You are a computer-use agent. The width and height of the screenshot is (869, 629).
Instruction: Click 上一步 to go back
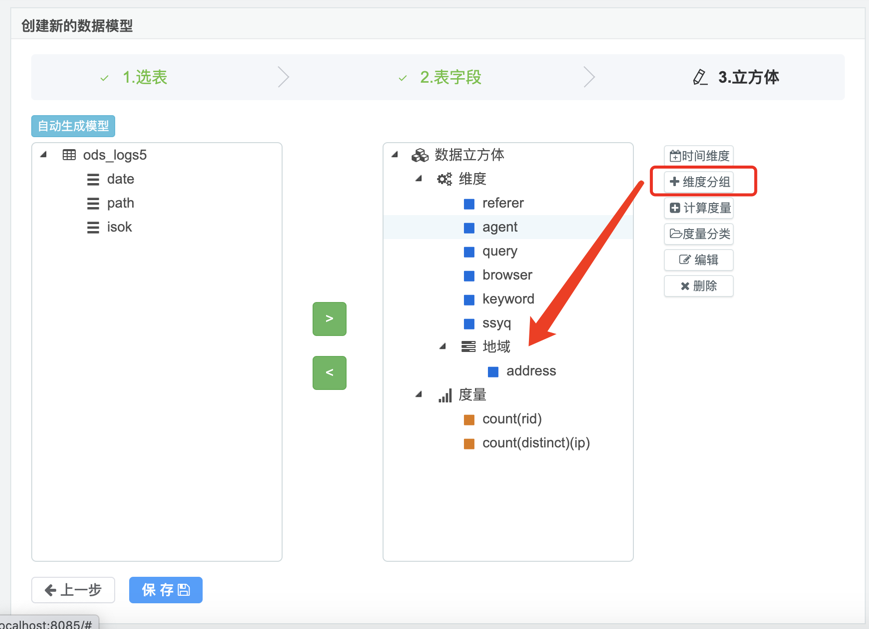[x=73, y=590]
